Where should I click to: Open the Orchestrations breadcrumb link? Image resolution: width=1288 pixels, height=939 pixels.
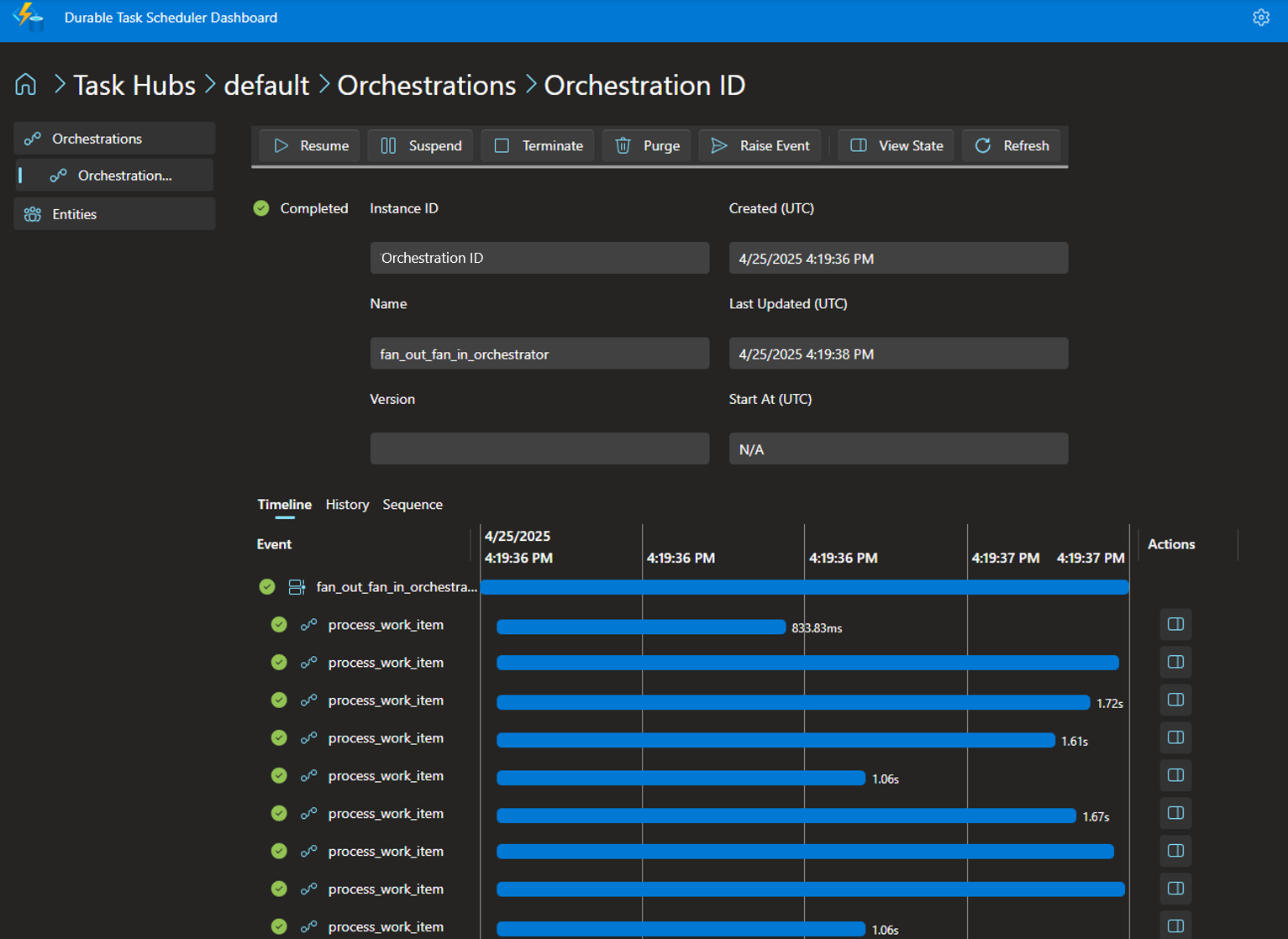point(426,84)
